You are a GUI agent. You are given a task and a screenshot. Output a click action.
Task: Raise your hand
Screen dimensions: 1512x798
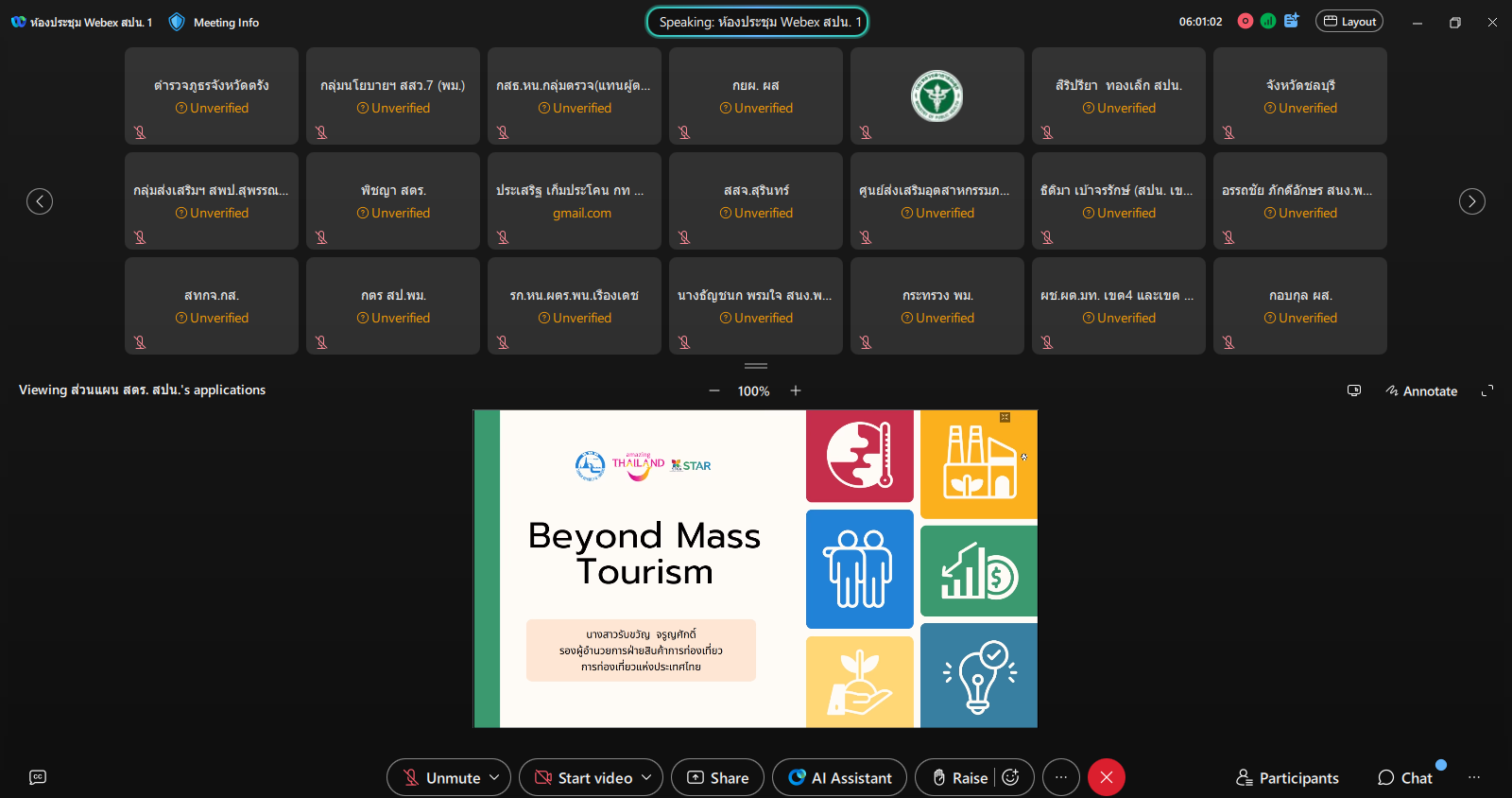click(x=960, y=777)
